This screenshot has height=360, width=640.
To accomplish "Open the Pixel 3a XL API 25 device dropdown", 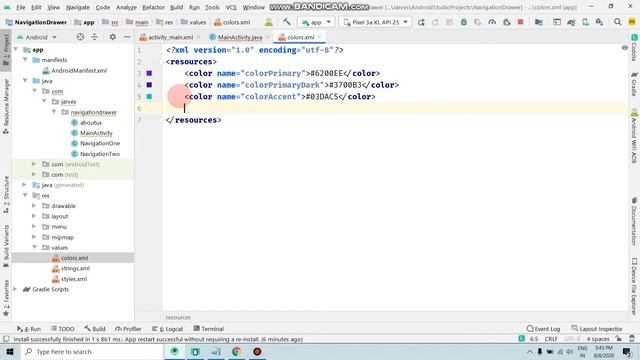I will (375, 22).
